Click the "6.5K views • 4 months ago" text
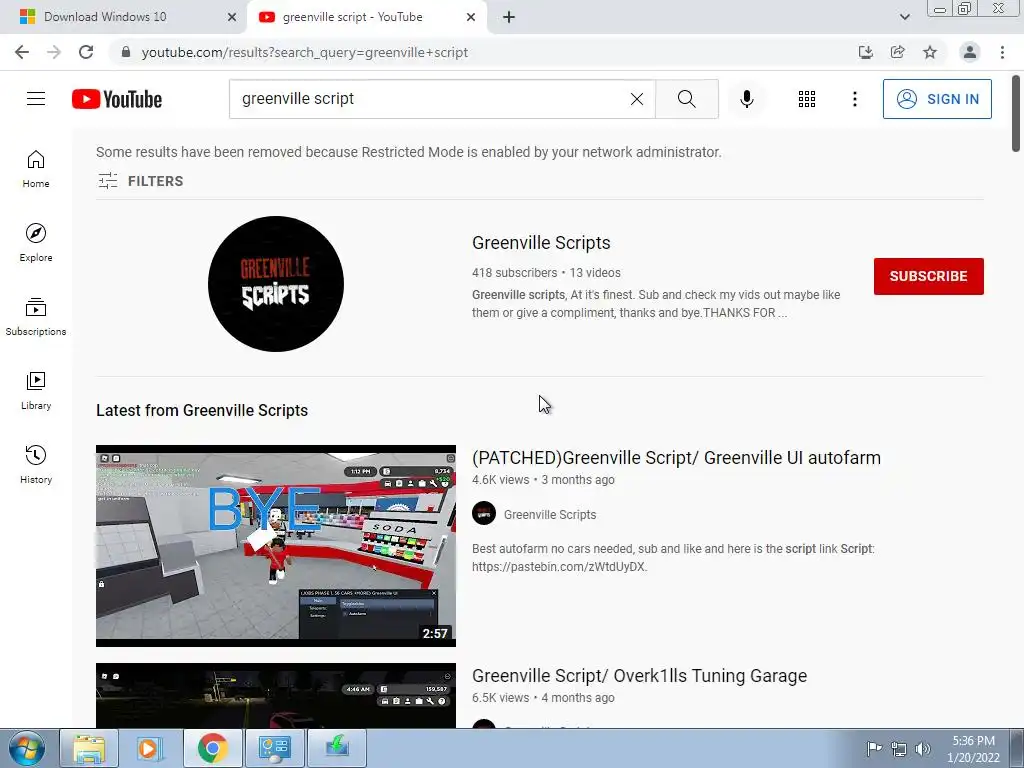 543,698
